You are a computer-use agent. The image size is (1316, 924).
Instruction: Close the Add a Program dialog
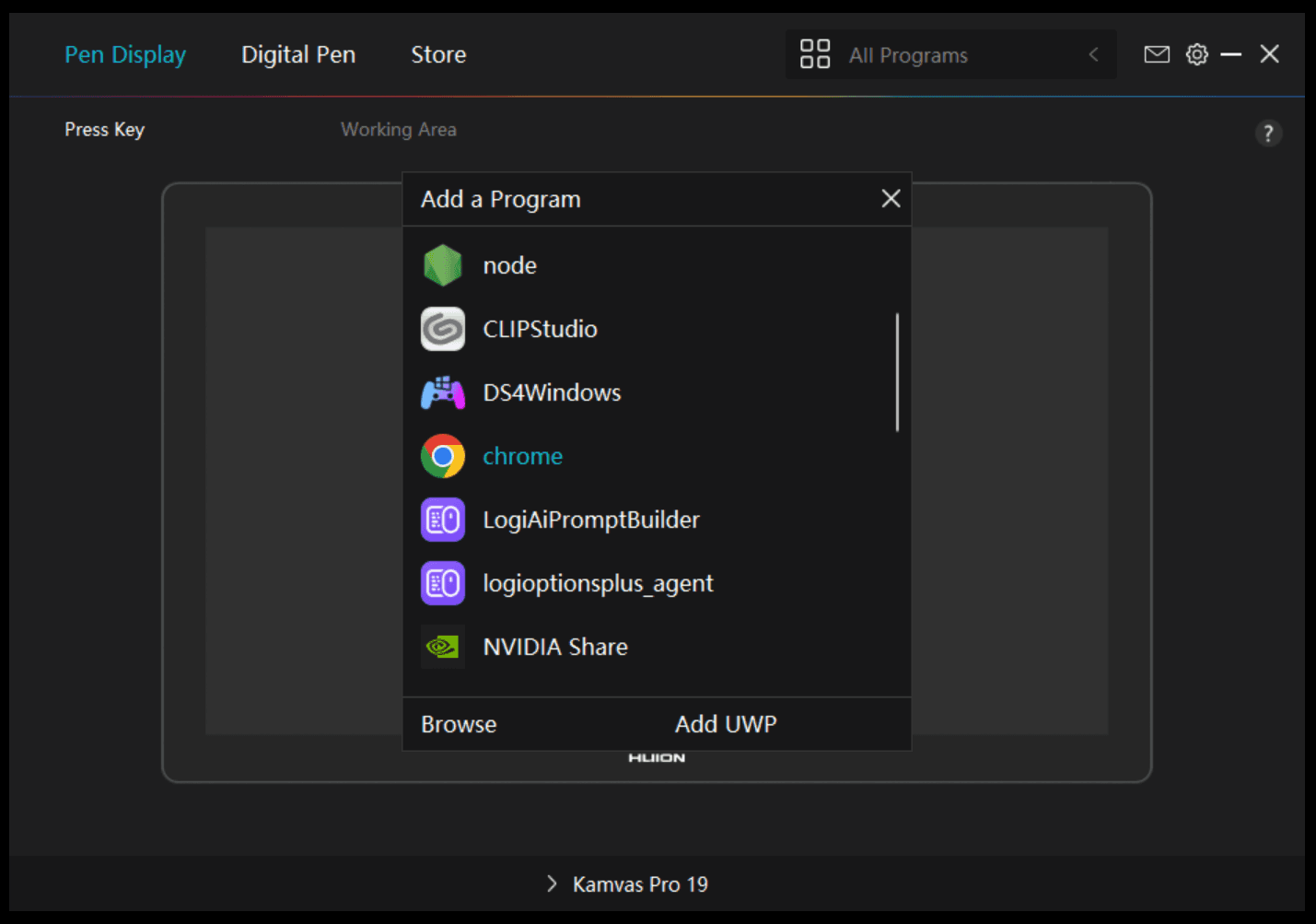pos(891,198)
